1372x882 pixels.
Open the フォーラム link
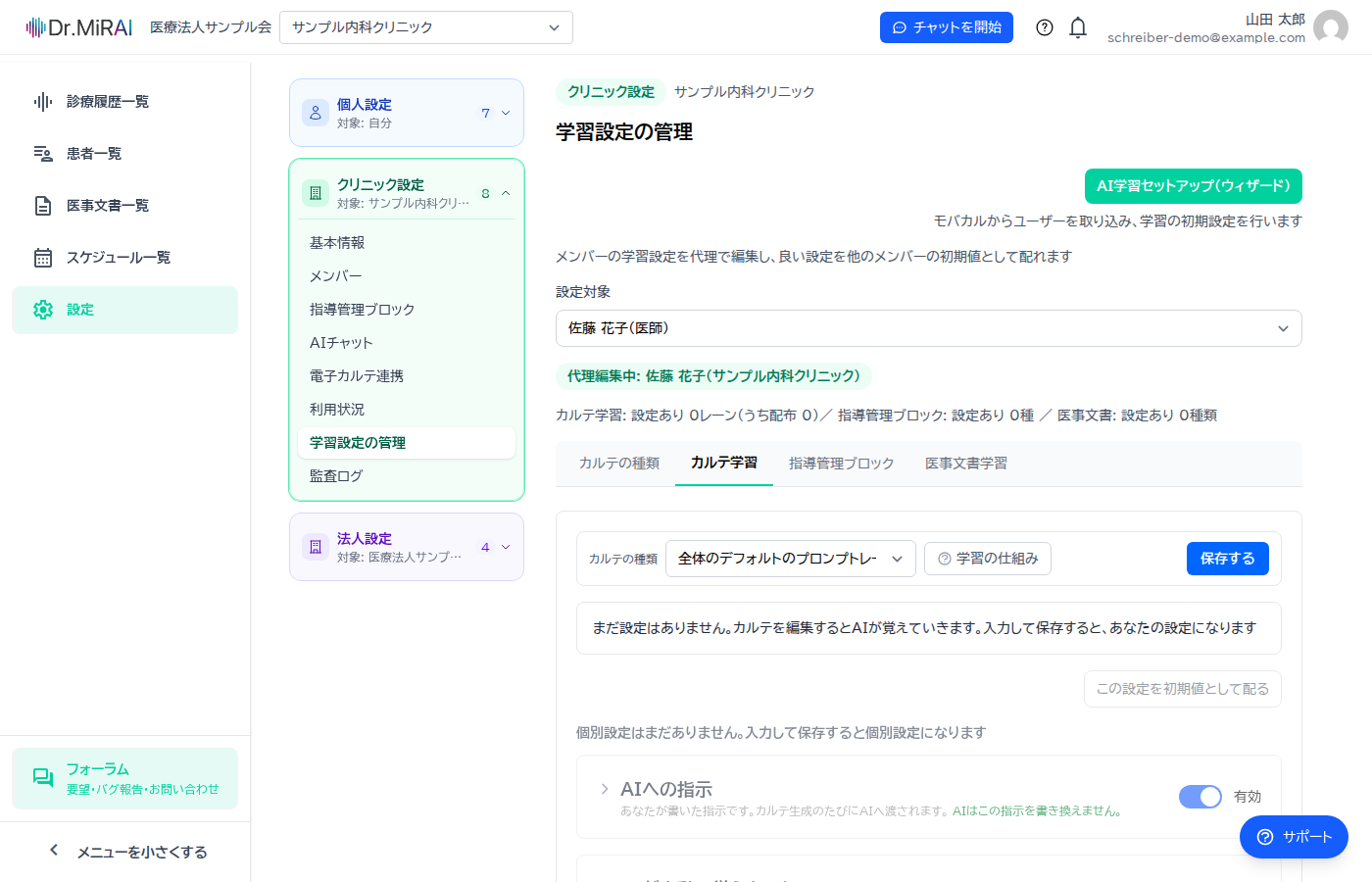click(x=125, y=778)
